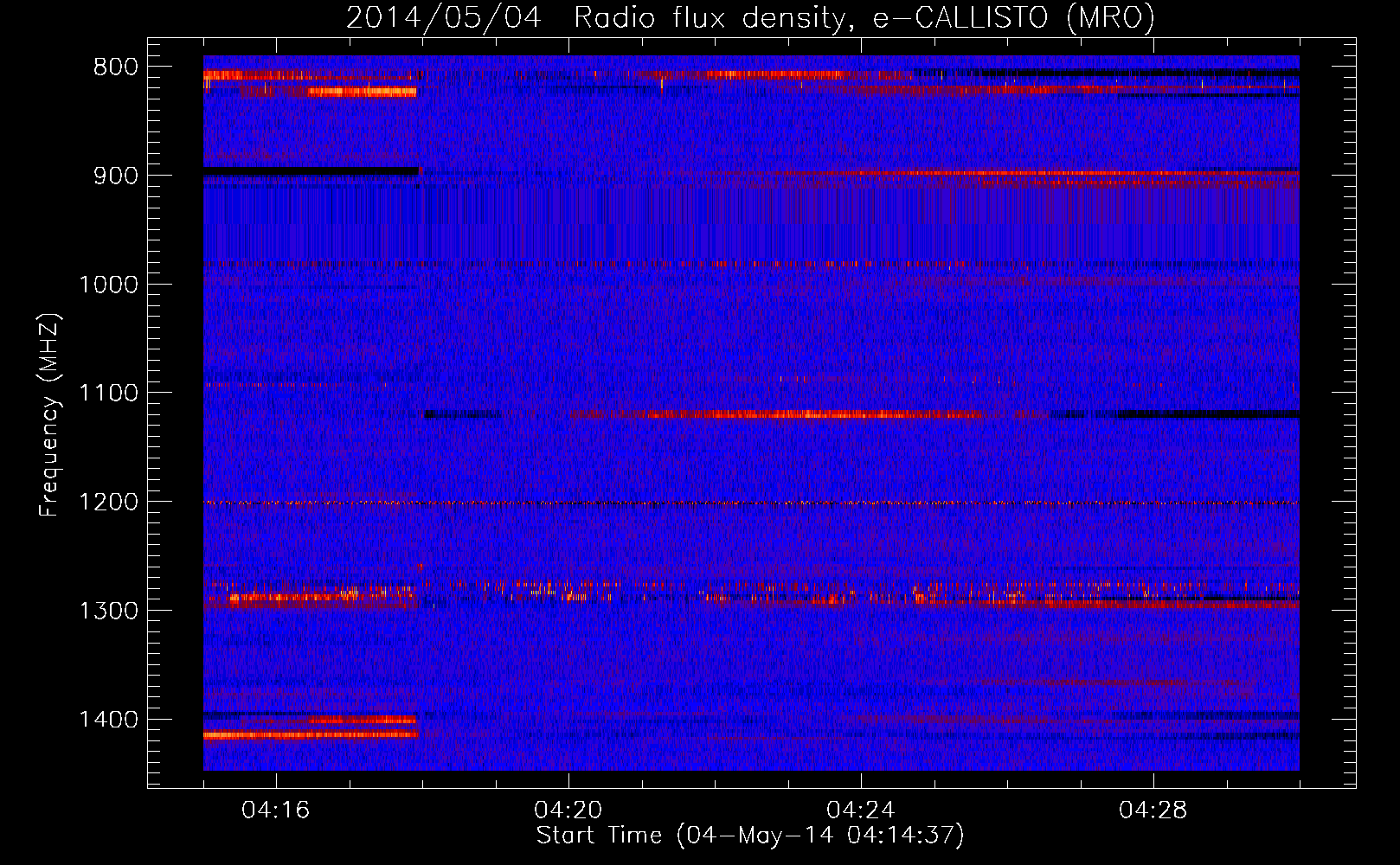This screenshot has width=1400, height=865.
Task: Click the 04:16 time tick label
Action: point(276,811)
